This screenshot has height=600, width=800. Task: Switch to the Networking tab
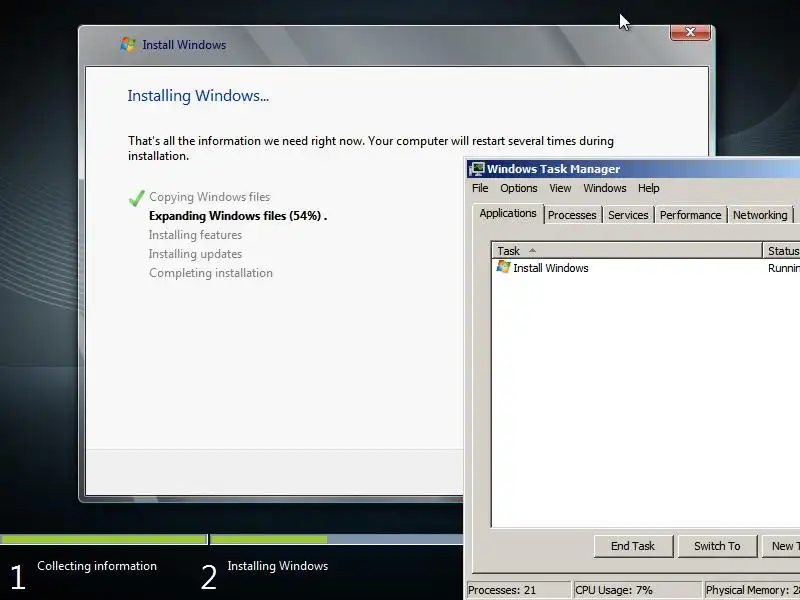pyautogui.click(x=760, y=215)
